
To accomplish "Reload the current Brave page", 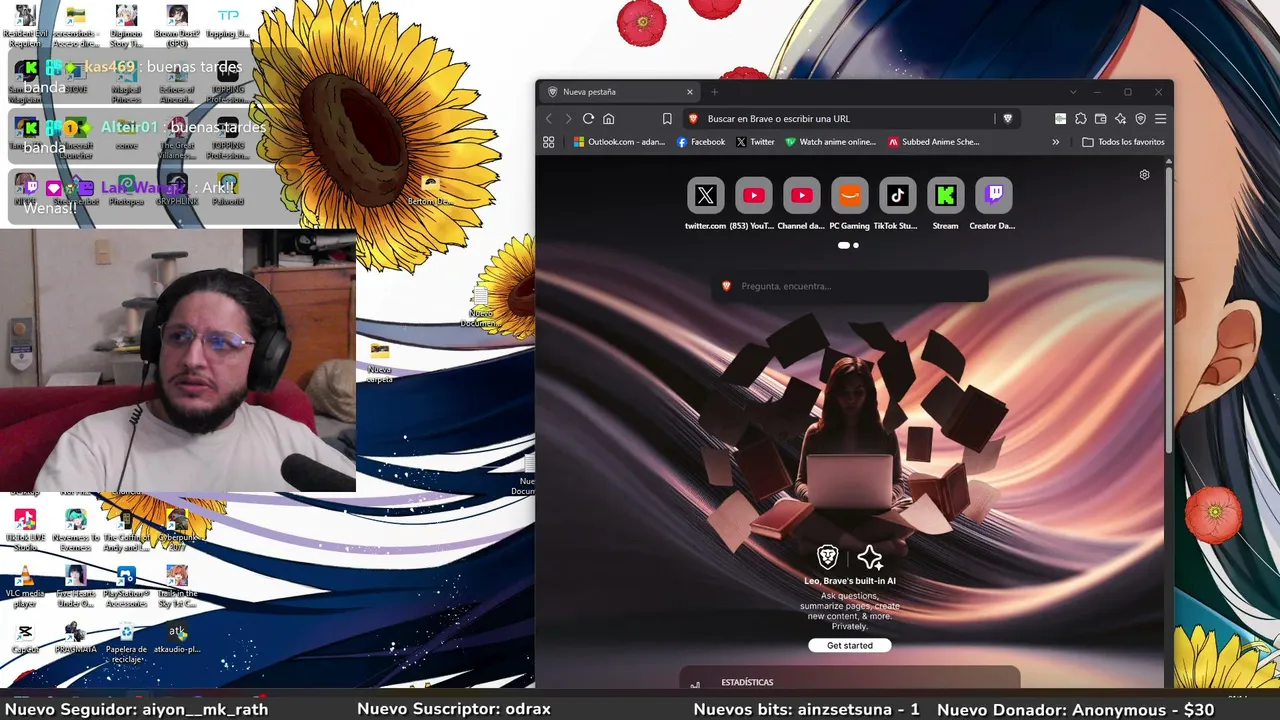I will [588, 118].
